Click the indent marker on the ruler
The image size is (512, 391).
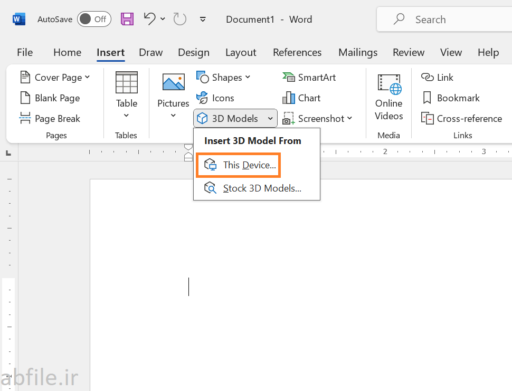(188, 153)
